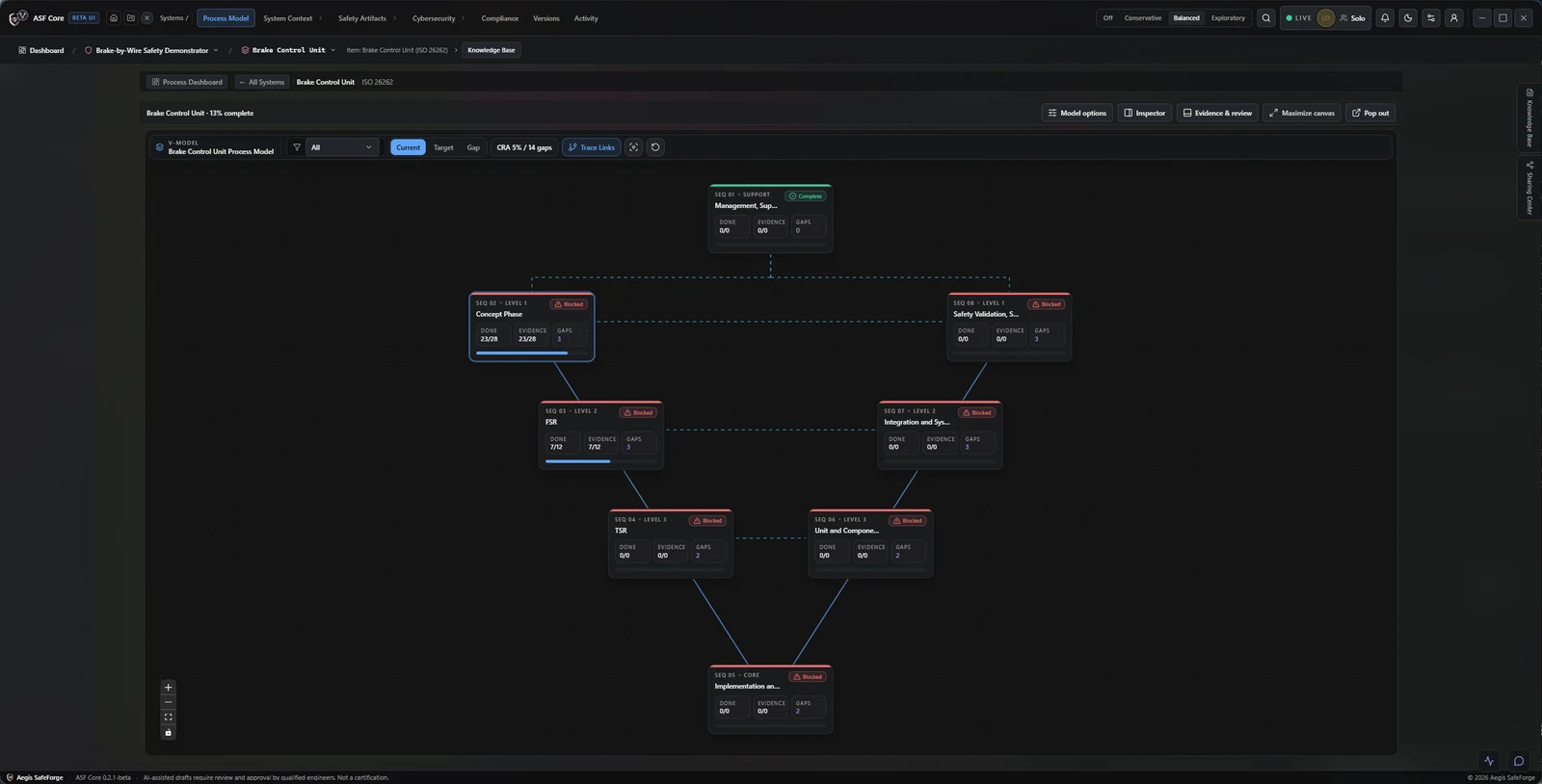Open the user profile icon
The width and height of the screenshot is (1542, 784).
click(x=1454, y=18)
